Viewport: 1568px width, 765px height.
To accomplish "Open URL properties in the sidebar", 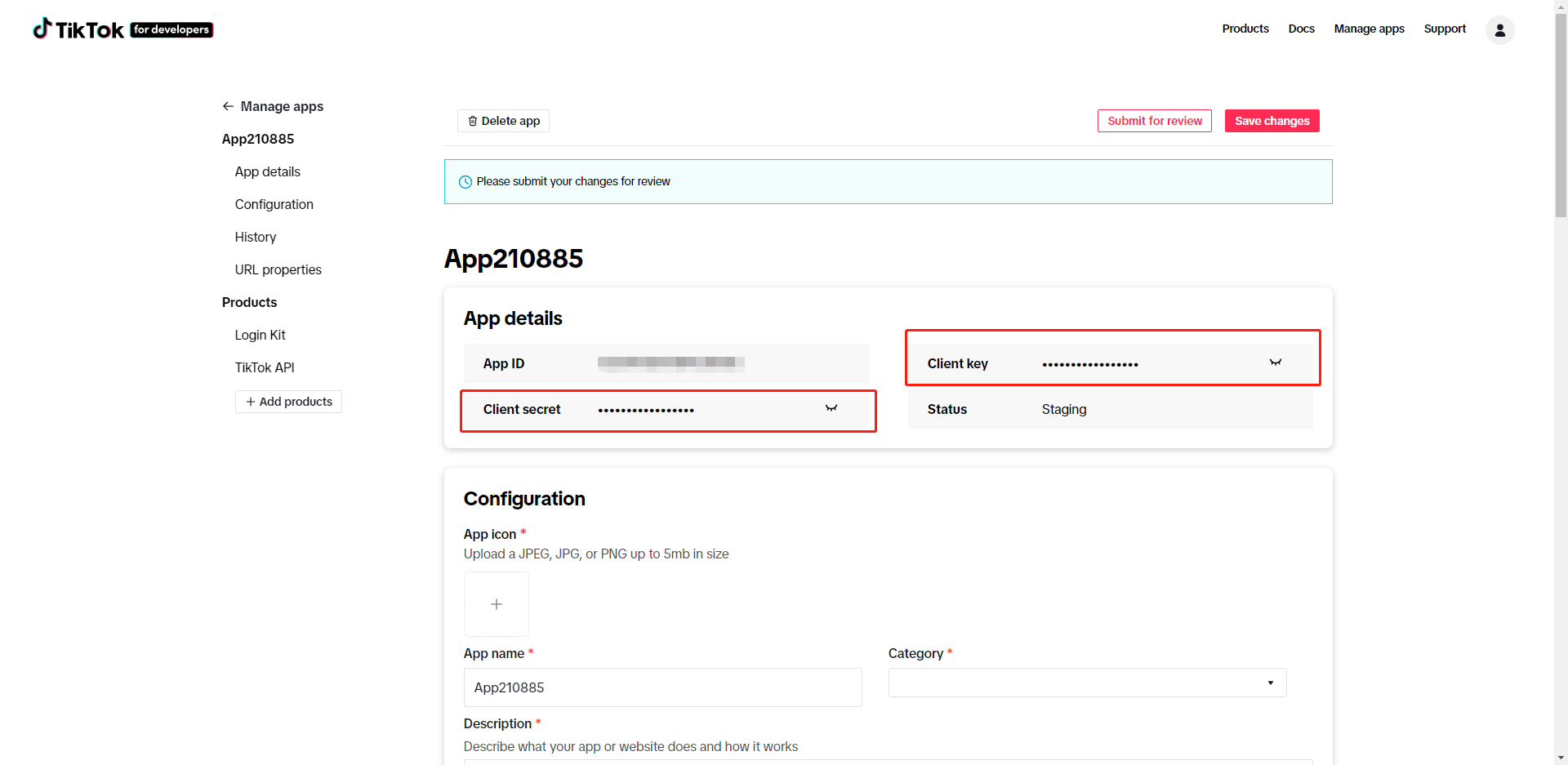I will tap(278, 269).
